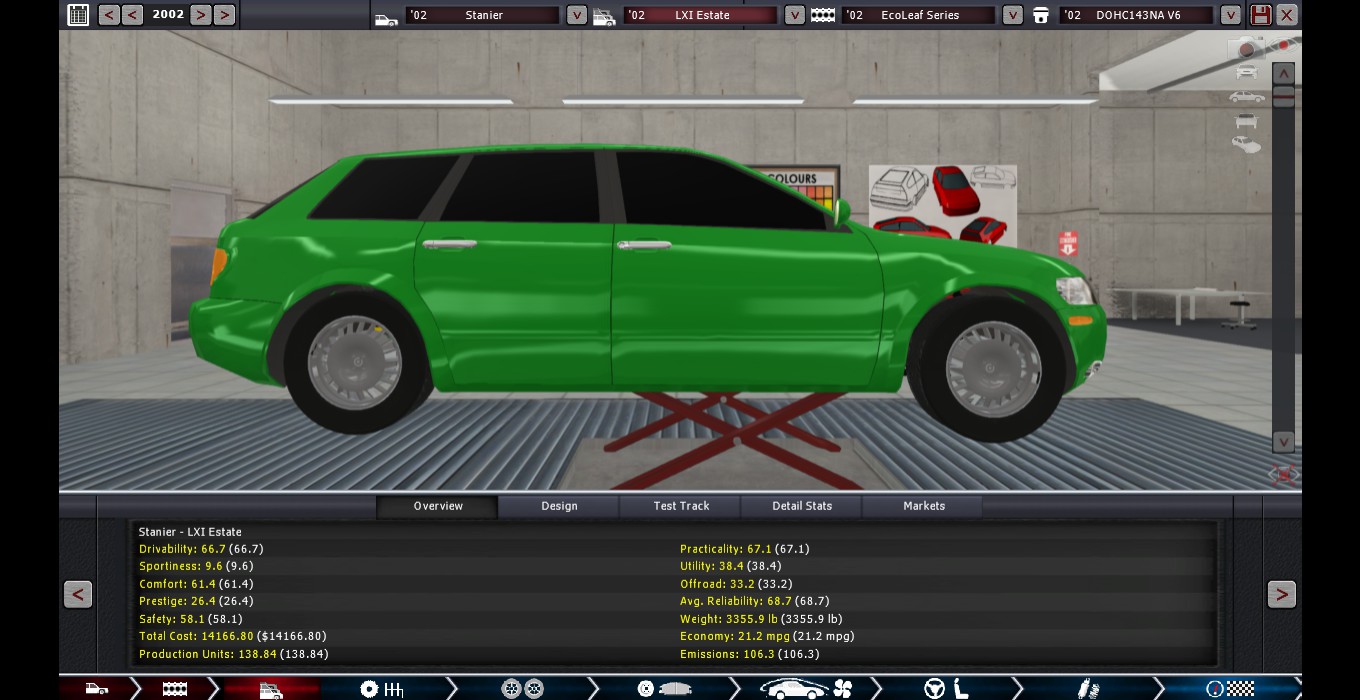Image resolution: width=1360 pixels, height=700 pixels.
Task: Click the Prestige: 26.4 stat
Action: [x=196, y=601]
